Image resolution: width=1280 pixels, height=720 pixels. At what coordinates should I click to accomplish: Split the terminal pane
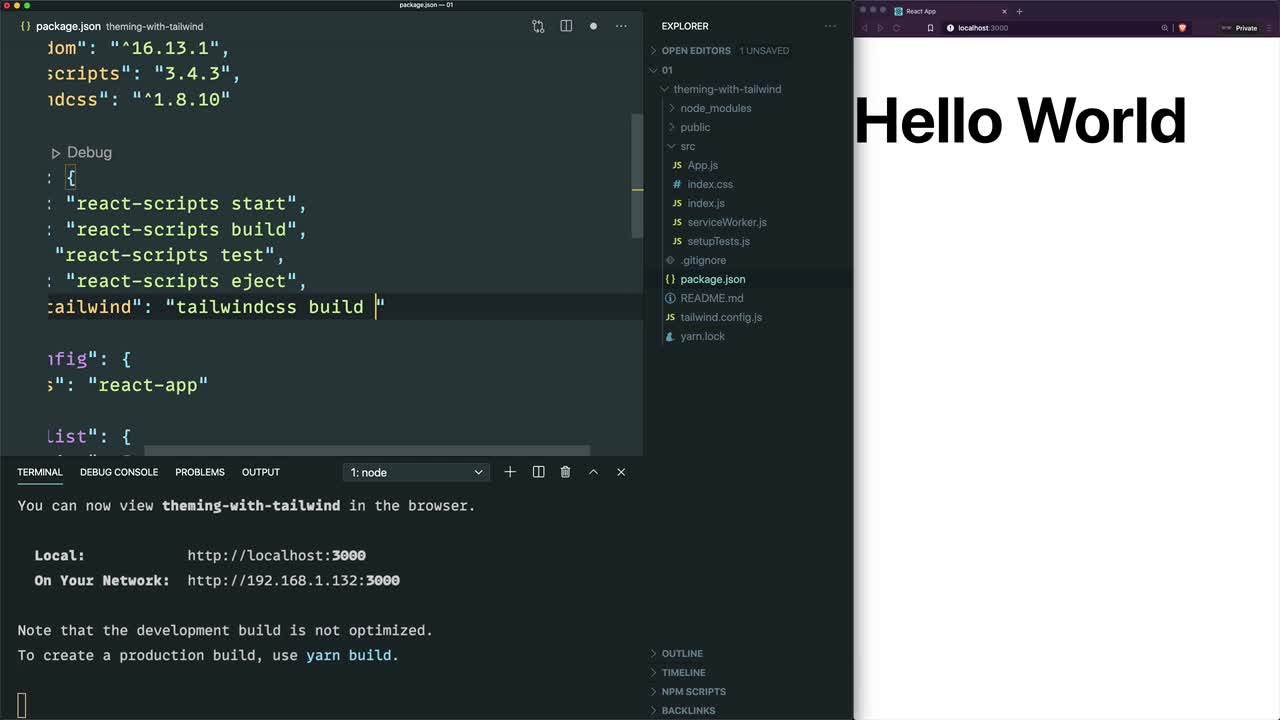tap(538, 472)
